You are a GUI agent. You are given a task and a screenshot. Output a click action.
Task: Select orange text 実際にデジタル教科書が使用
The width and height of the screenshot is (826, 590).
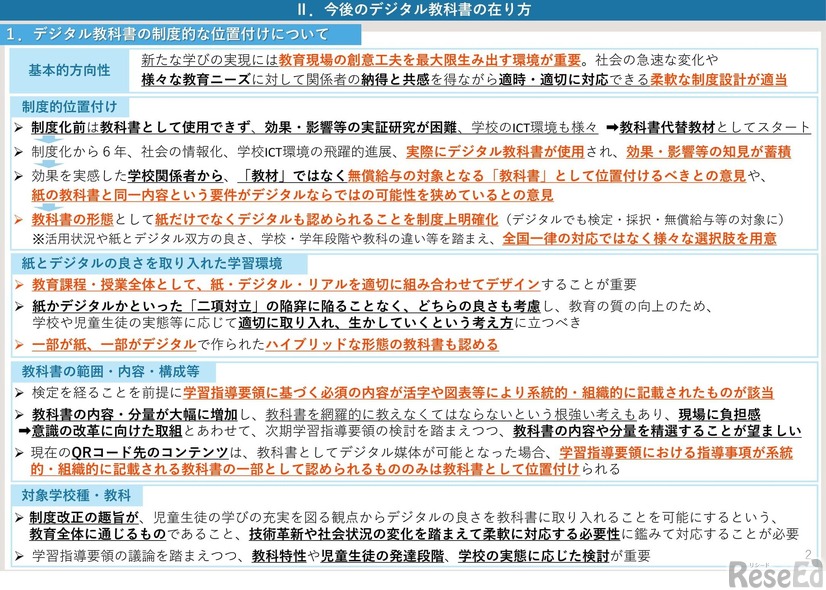[x=495, y=152]
